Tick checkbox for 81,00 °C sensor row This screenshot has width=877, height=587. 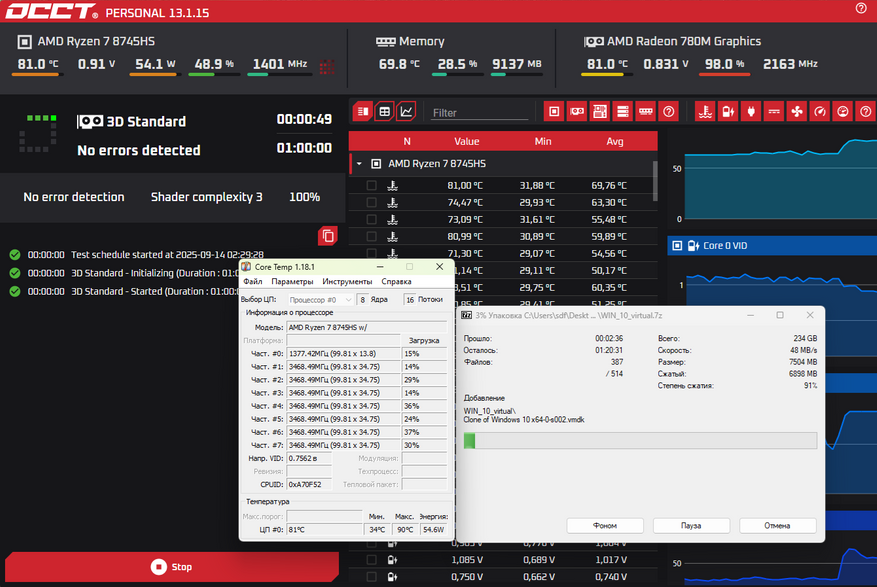click(371, 186)
